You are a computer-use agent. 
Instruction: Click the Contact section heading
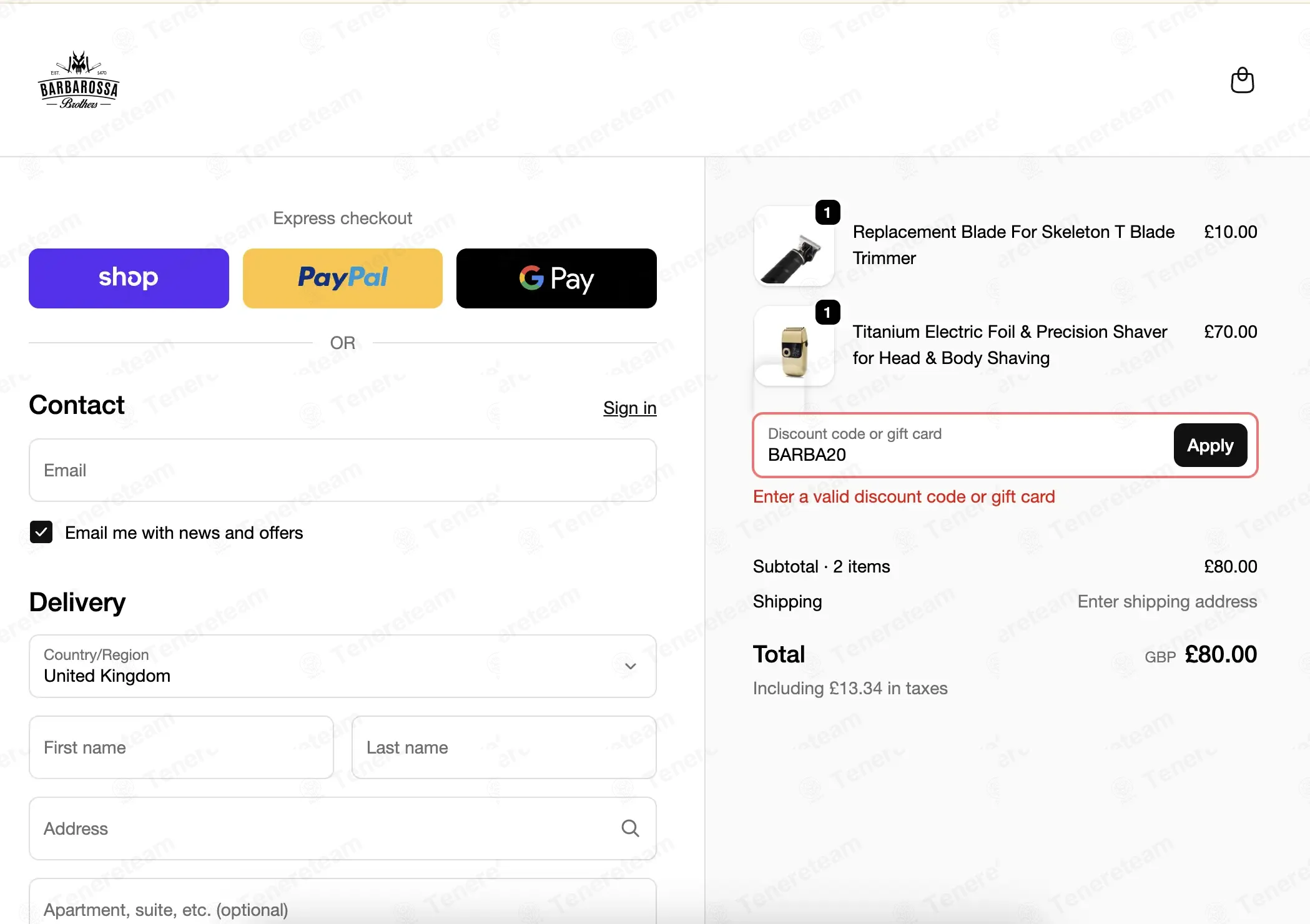tap(77, 405)
